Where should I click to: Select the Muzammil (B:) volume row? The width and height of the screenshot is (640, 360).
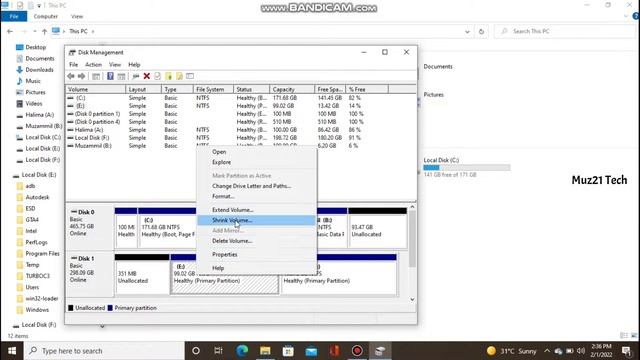[x=241, y=146]
